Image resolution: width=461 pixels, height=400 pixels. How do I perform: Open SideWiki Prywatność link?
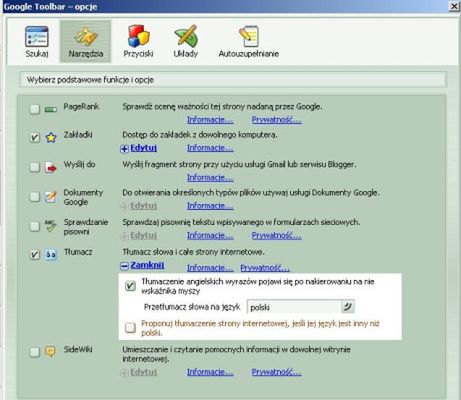click(x=277, y=372)
